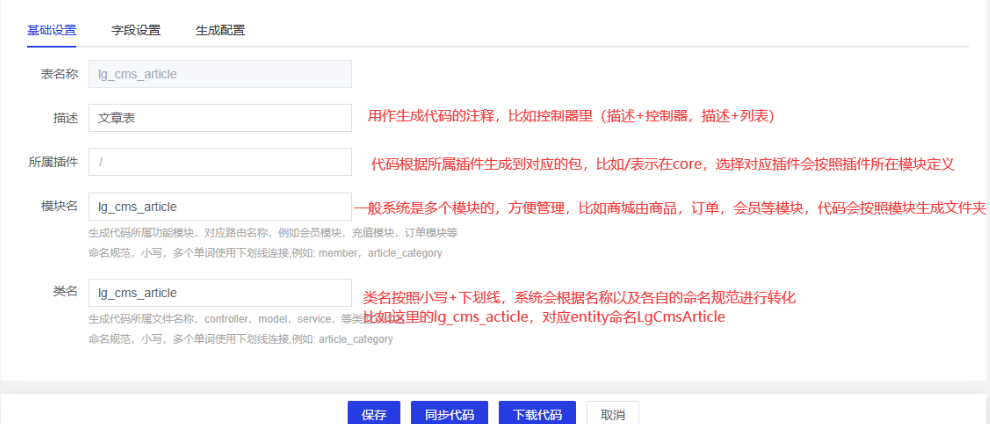
Task: Click the 模块名 hint mentioning member, article_category
Action: [264, 253]
